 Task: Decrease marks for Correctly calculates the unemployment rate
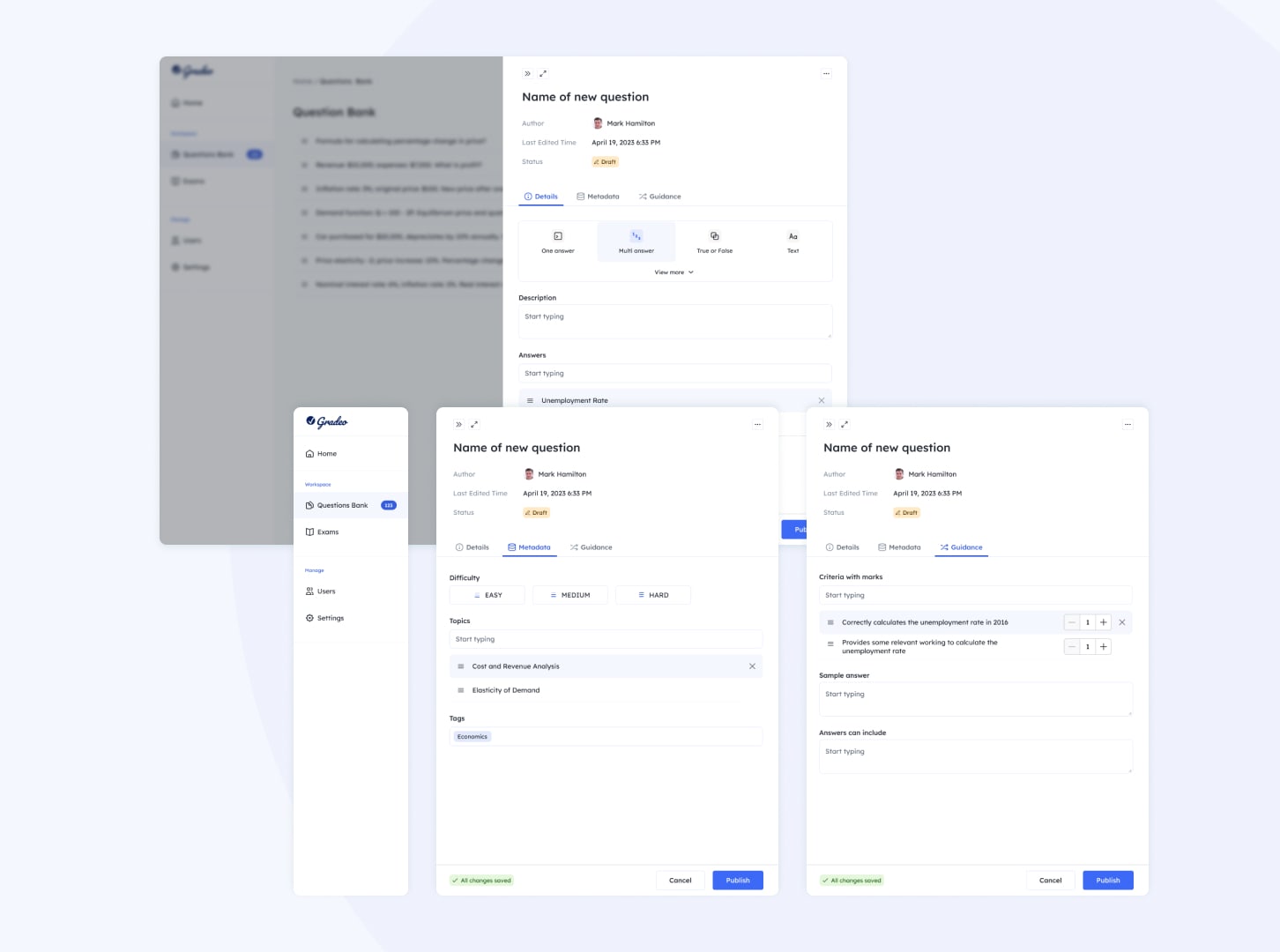tap(1072, 622)
